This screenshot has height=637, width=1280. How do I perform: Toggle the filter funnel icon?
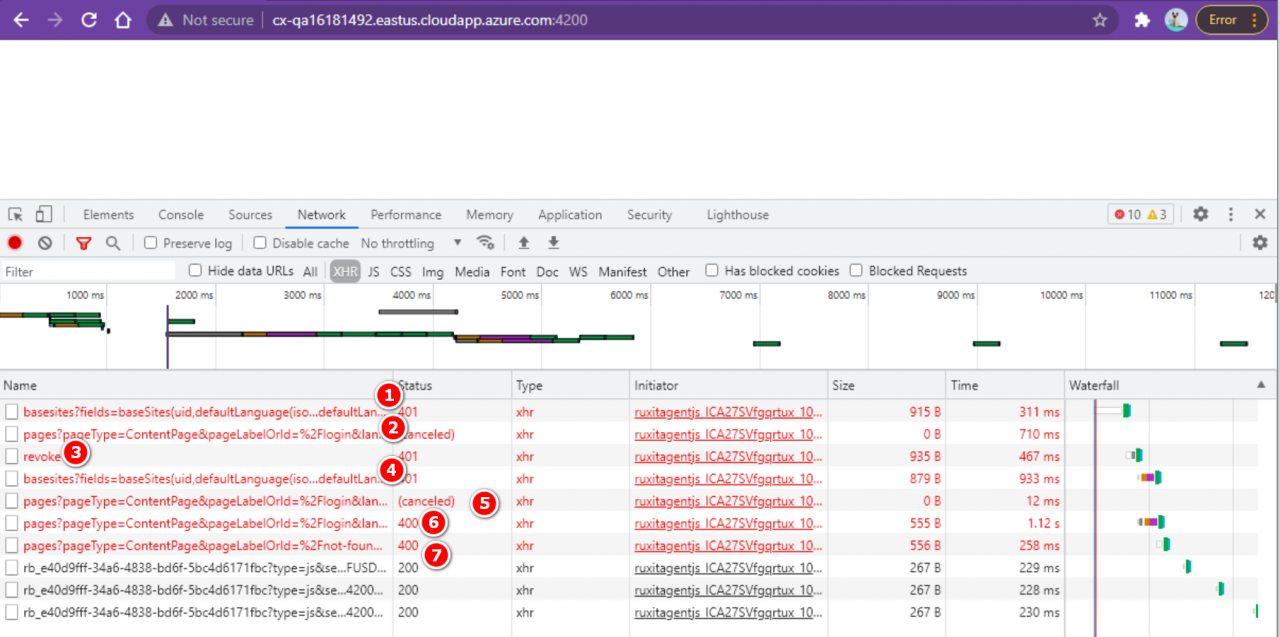point(84,243)
